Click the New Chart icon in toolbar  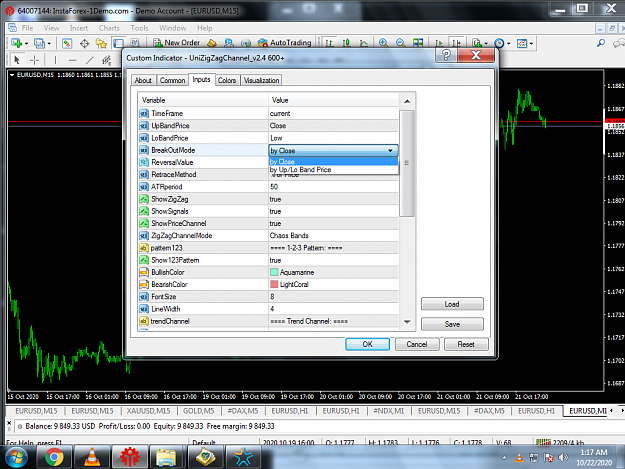tap(16, 43)
